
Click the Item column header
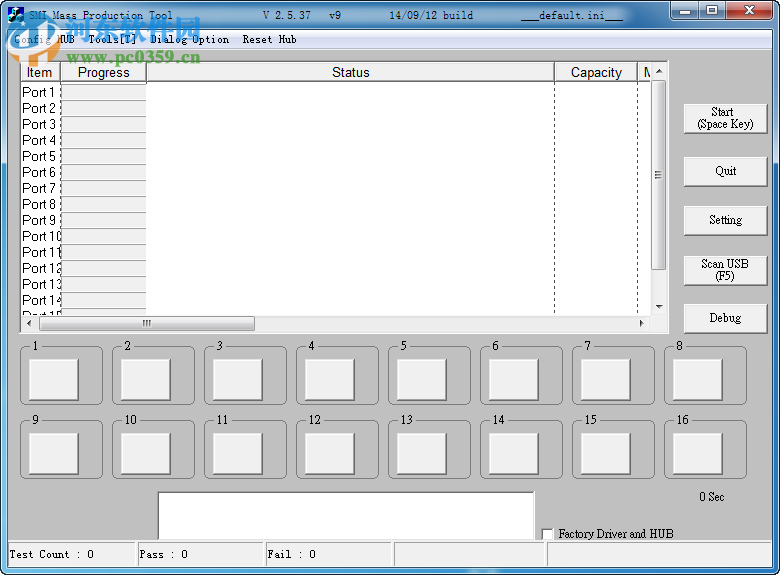(x=40, y=72)
